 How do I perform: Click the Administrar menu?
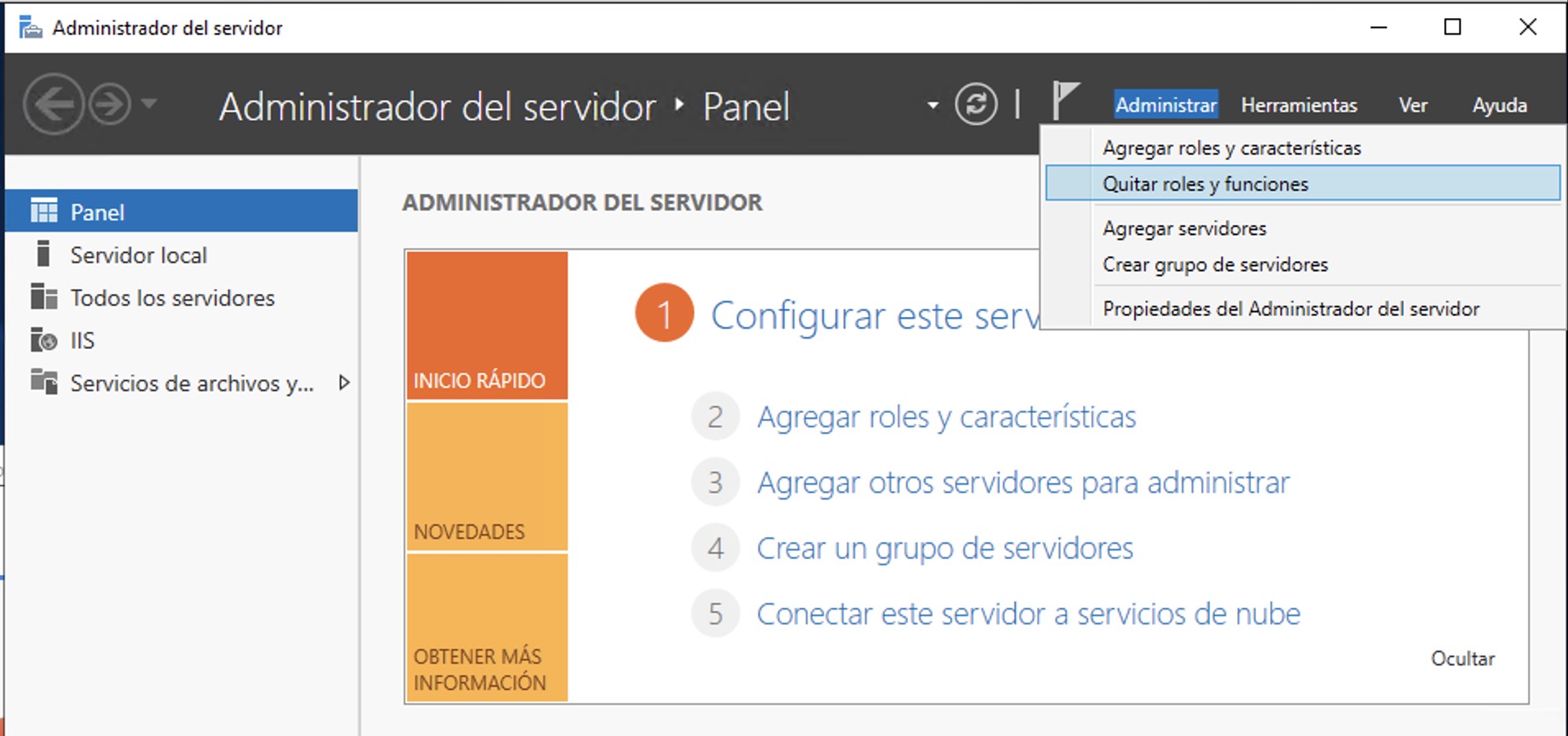pyautogui.click(x=1166, y=105)
